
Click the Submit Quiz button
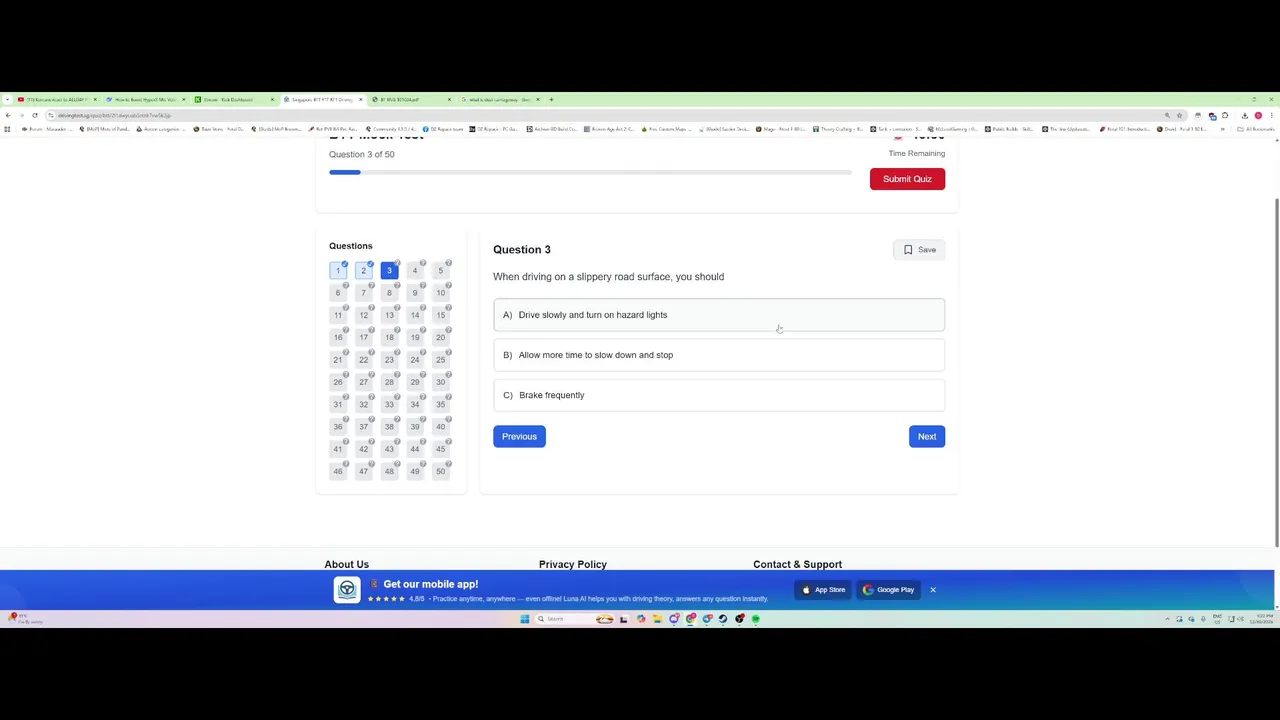(907, 179)
